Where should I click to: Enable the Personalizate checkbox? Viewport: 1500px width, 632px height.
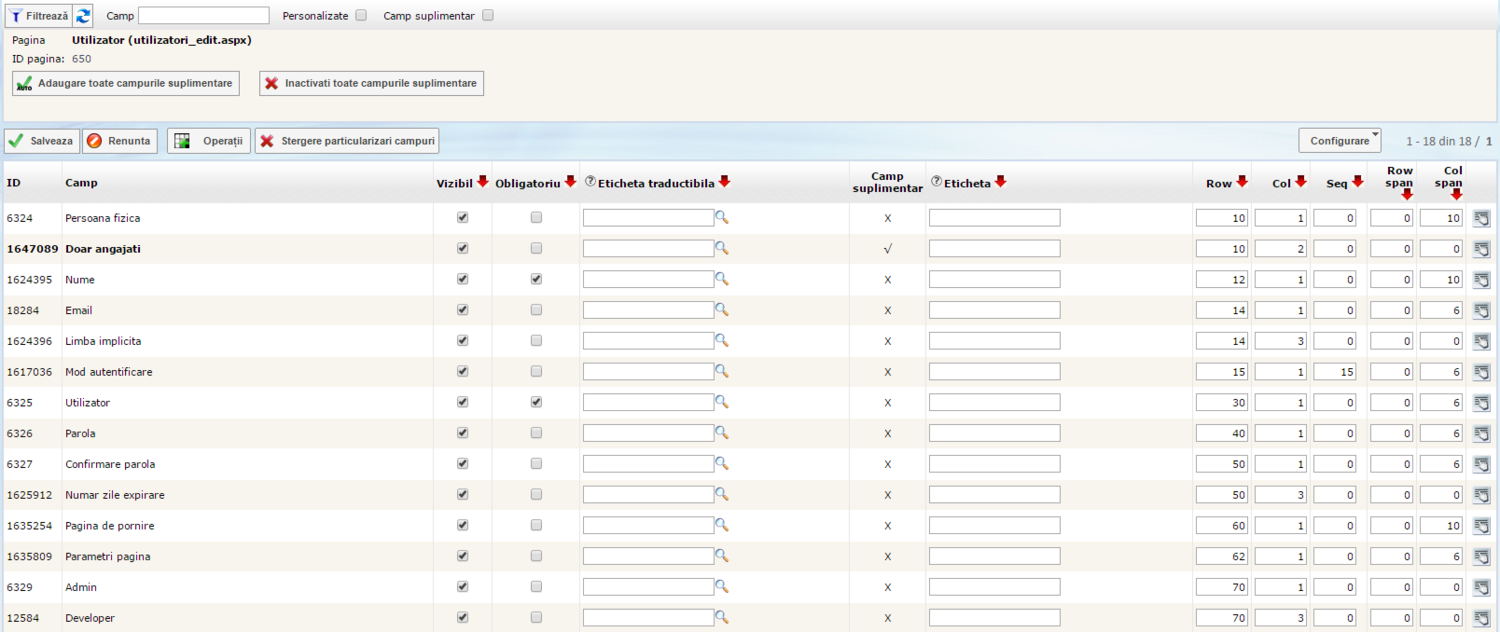tap(361, 16)
